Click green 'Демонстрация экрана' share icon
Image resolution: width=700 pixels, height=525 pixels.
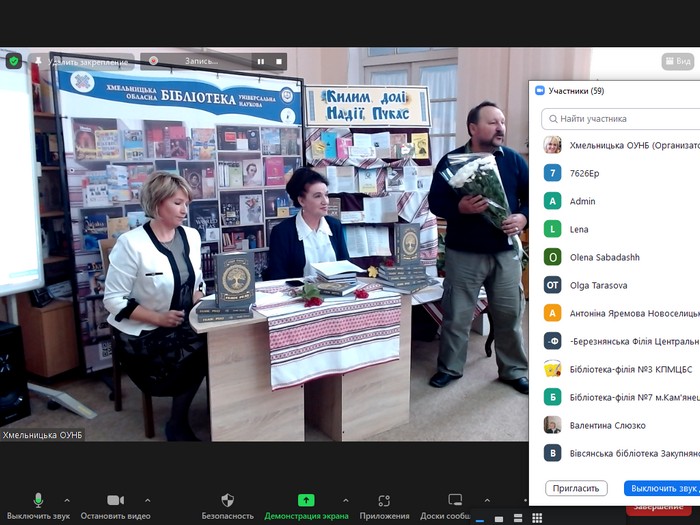point(306,500)
